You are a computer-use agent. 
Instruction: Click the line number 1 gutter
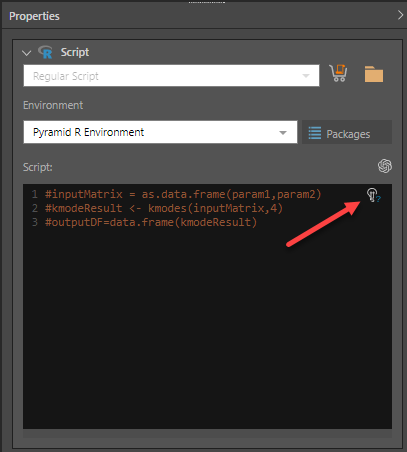click(x=35, y=194)
